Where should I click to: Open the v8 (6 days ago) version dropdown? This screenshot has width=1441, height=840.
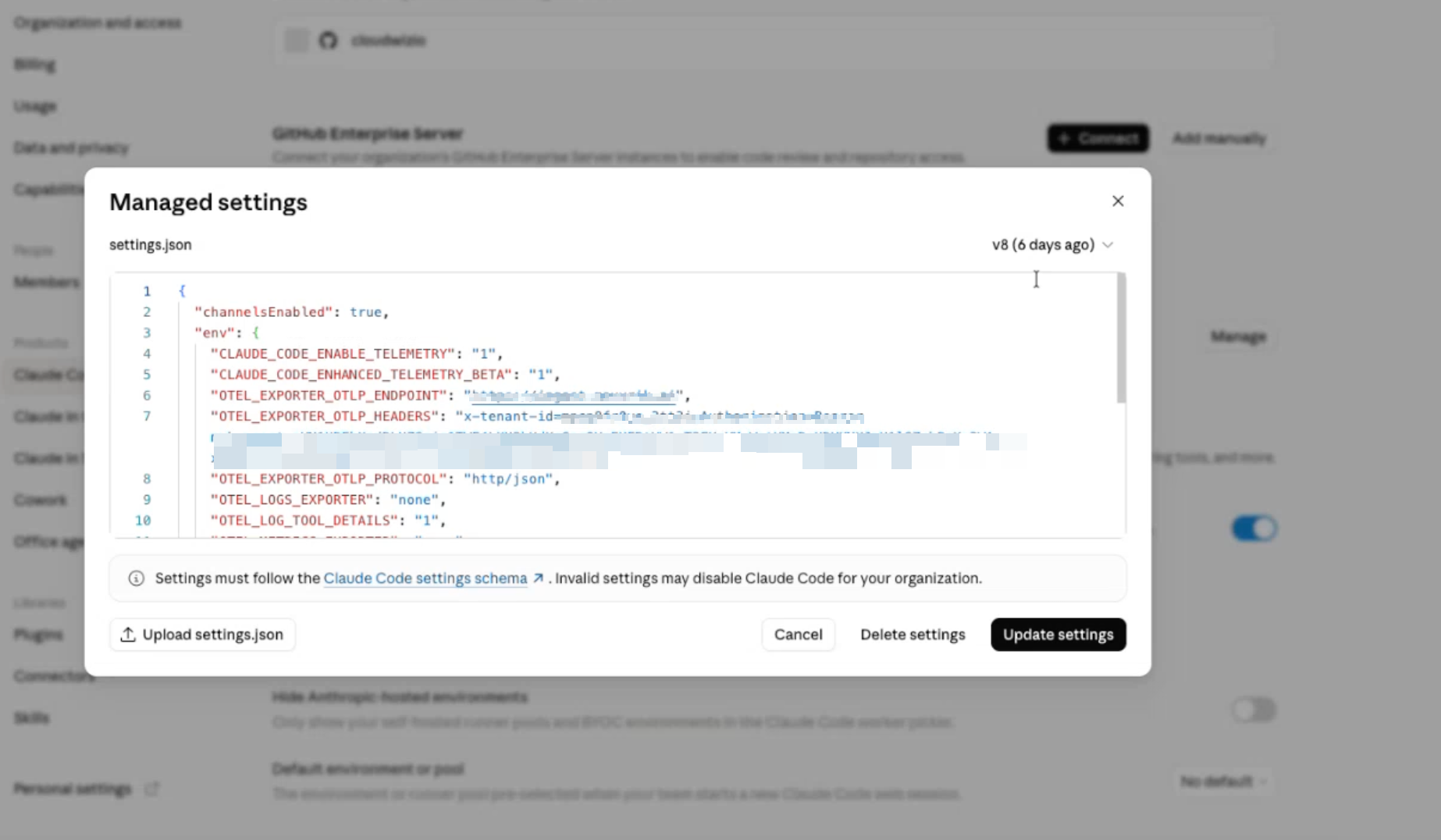tap(1052, 245)
